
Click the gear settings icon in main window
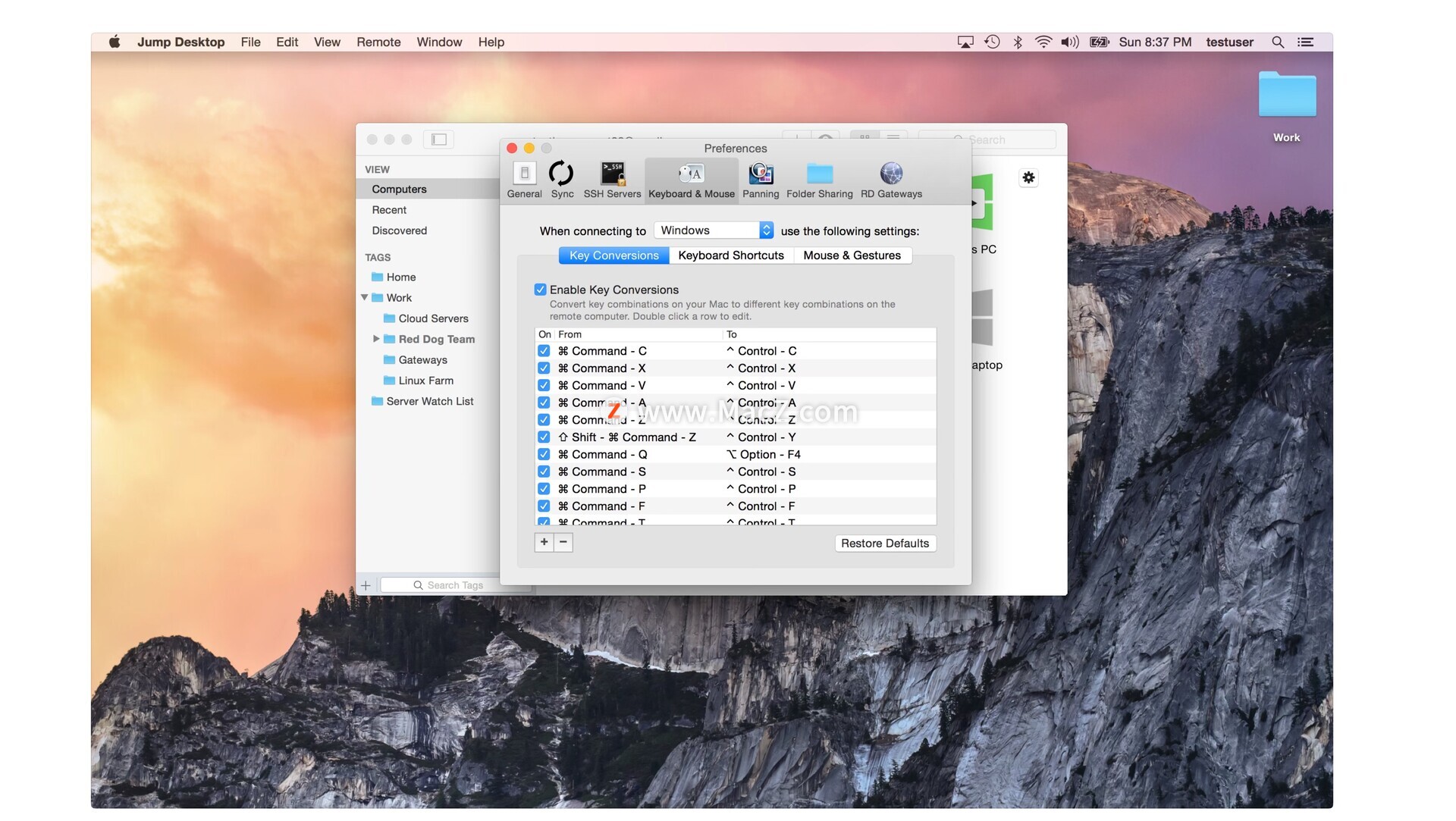[x=1028, y=177]
